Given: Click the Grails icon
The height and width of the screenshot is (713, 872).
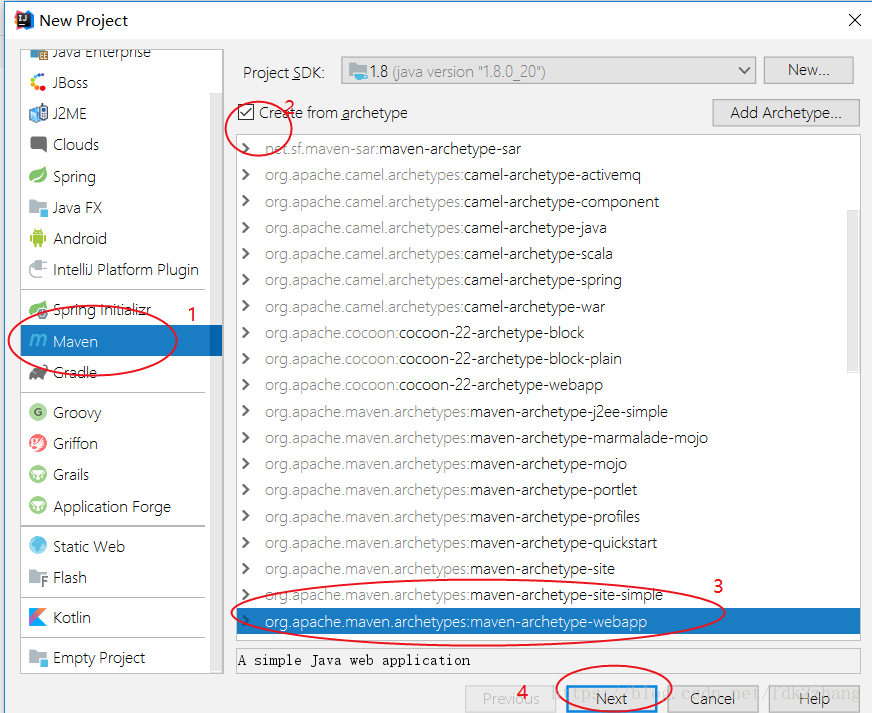Looking at the screenshot, I should (38, 474).
